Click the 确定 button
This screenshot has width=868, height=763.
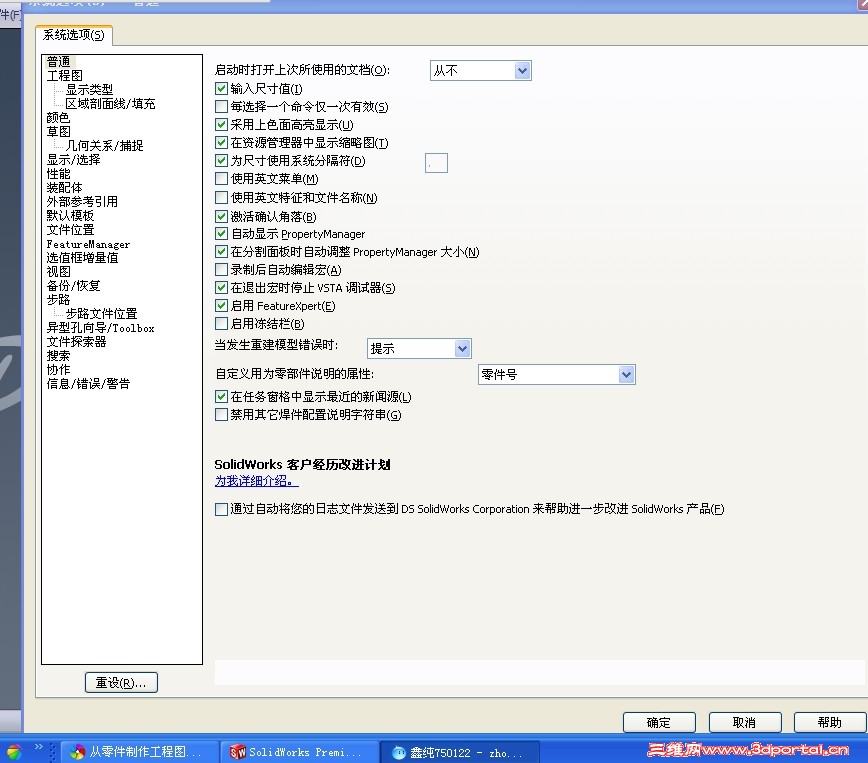coord(659,723)
